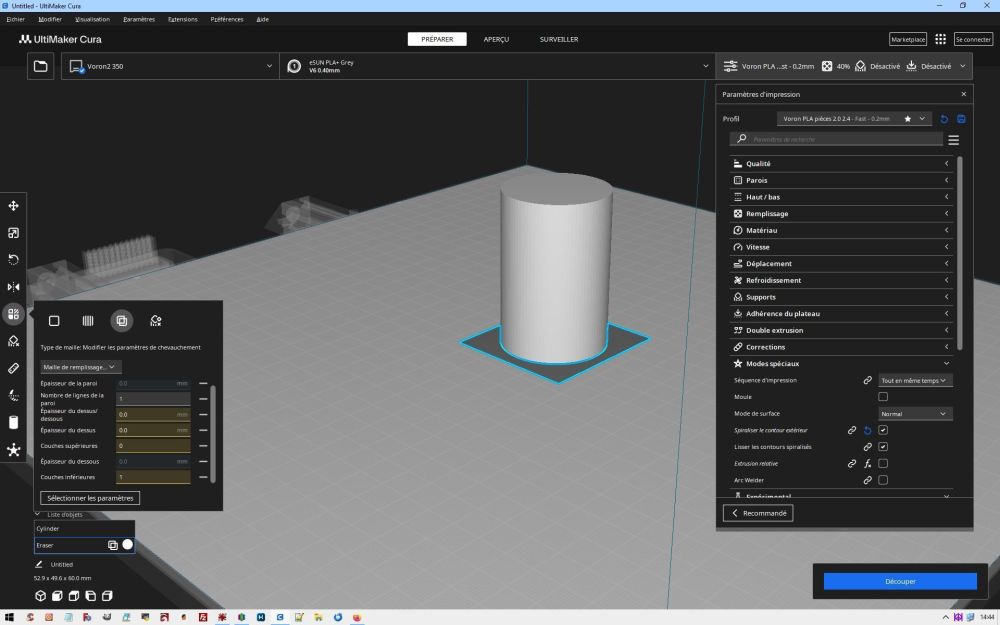1000x625 pixels.
Task: Open the Support Blocker tool
Action: point(14,341)
